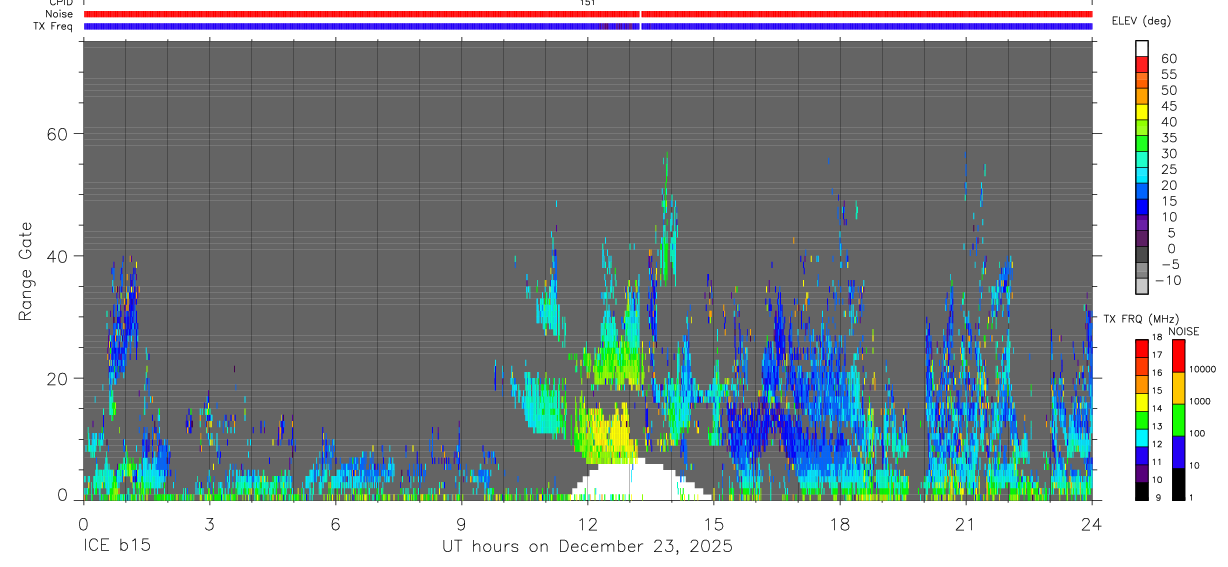Click the Range Gate tick label '60'
Image resolution: width=1228 pixels, height=567 pixels.
pyautogui.click(x=56, y=134)
